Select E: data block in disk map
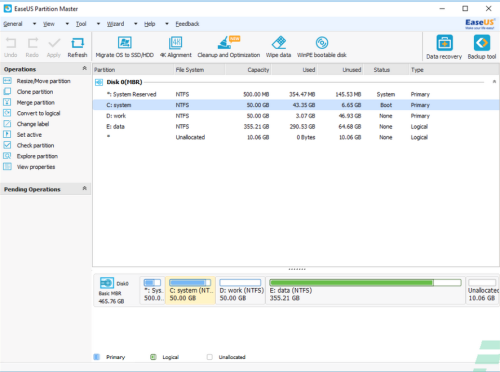 point(365,290)
